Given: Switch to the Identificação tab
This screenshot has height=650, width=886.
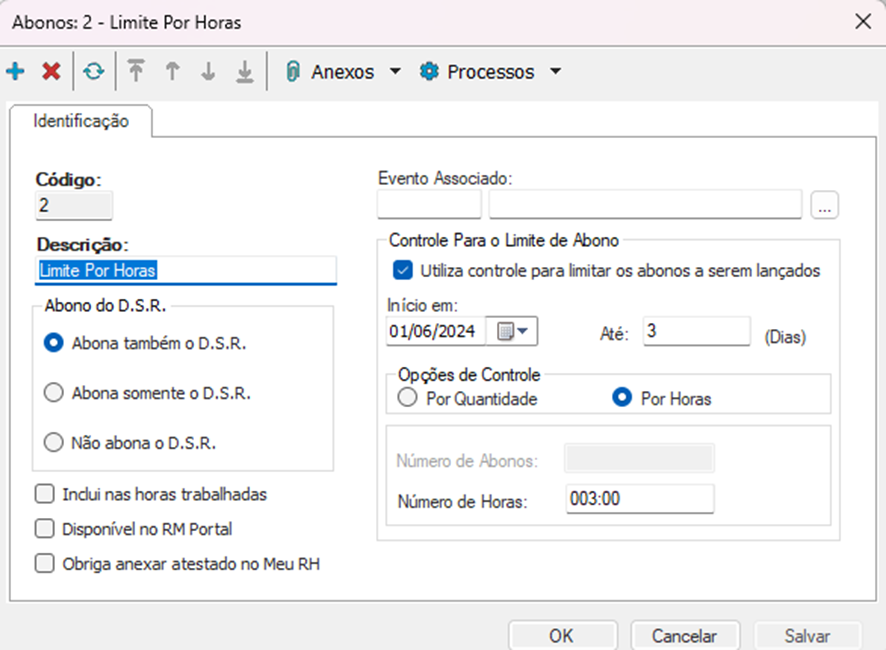Looking at the screenshot, I should pyautogui.click(x=81, y=121).
